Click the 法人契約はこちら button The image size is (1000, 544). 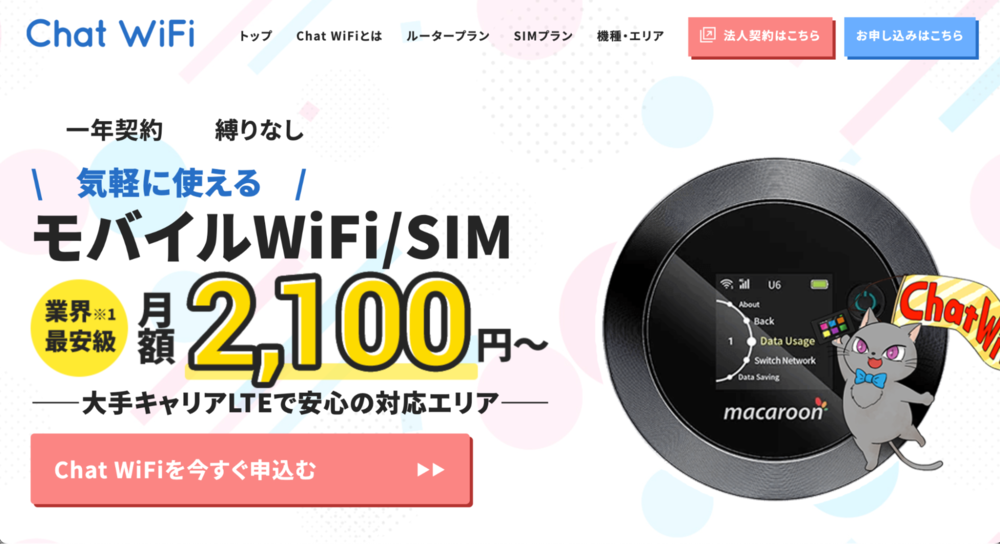[761, 37]
